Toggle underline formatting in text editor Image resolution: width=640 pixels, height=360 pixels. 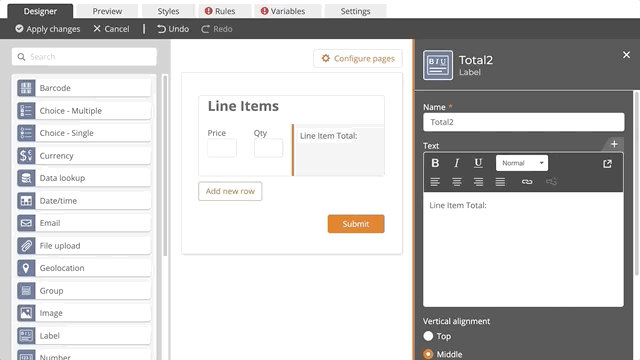(x=478, y=163)
